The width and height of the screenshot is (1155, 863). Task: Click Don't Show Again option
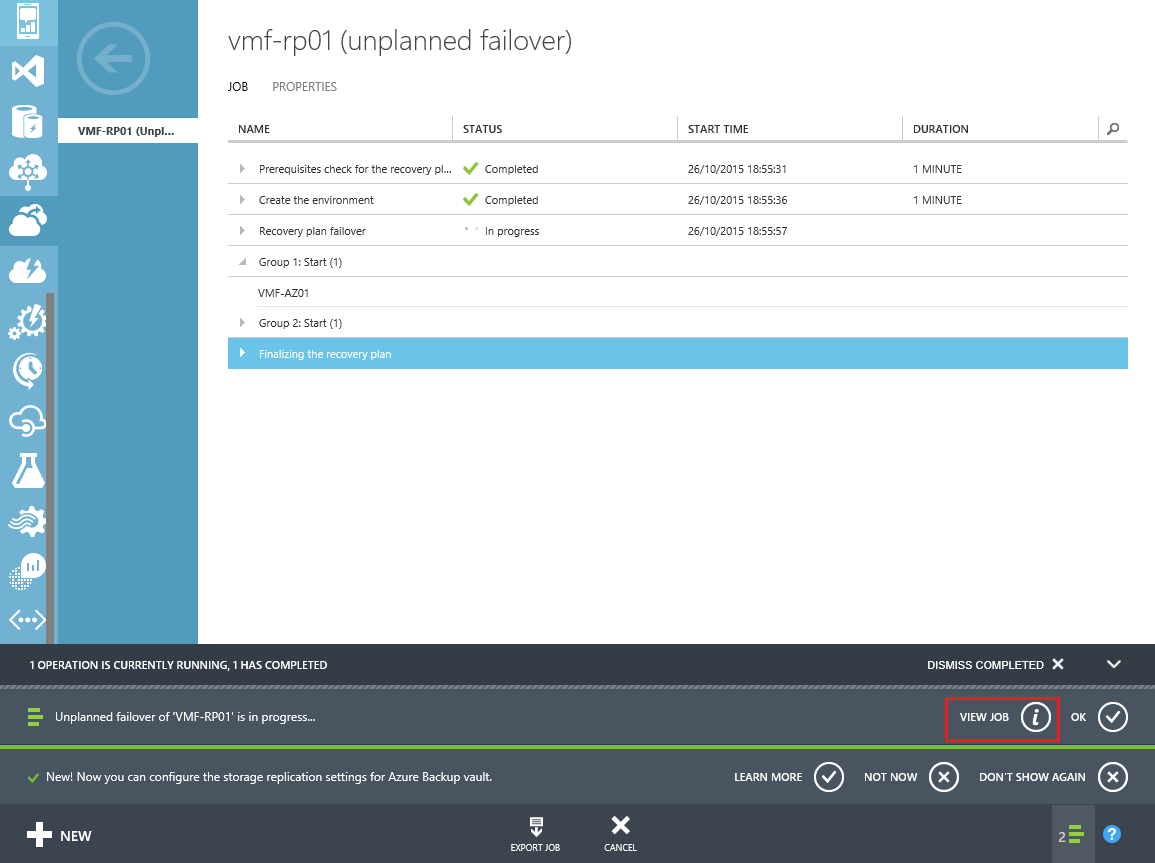click(x=1052, y=777)
